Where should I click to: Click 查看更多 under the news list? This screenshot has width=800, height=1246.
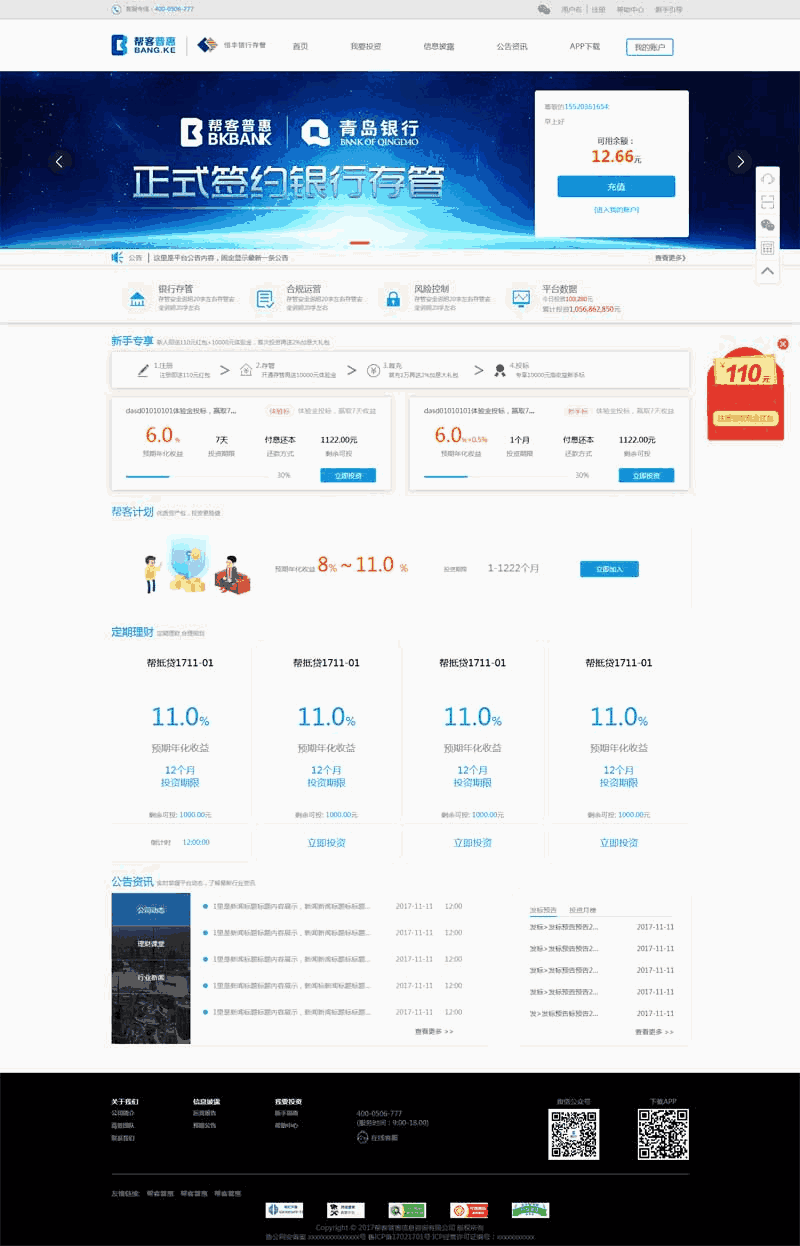[434, 1031]
